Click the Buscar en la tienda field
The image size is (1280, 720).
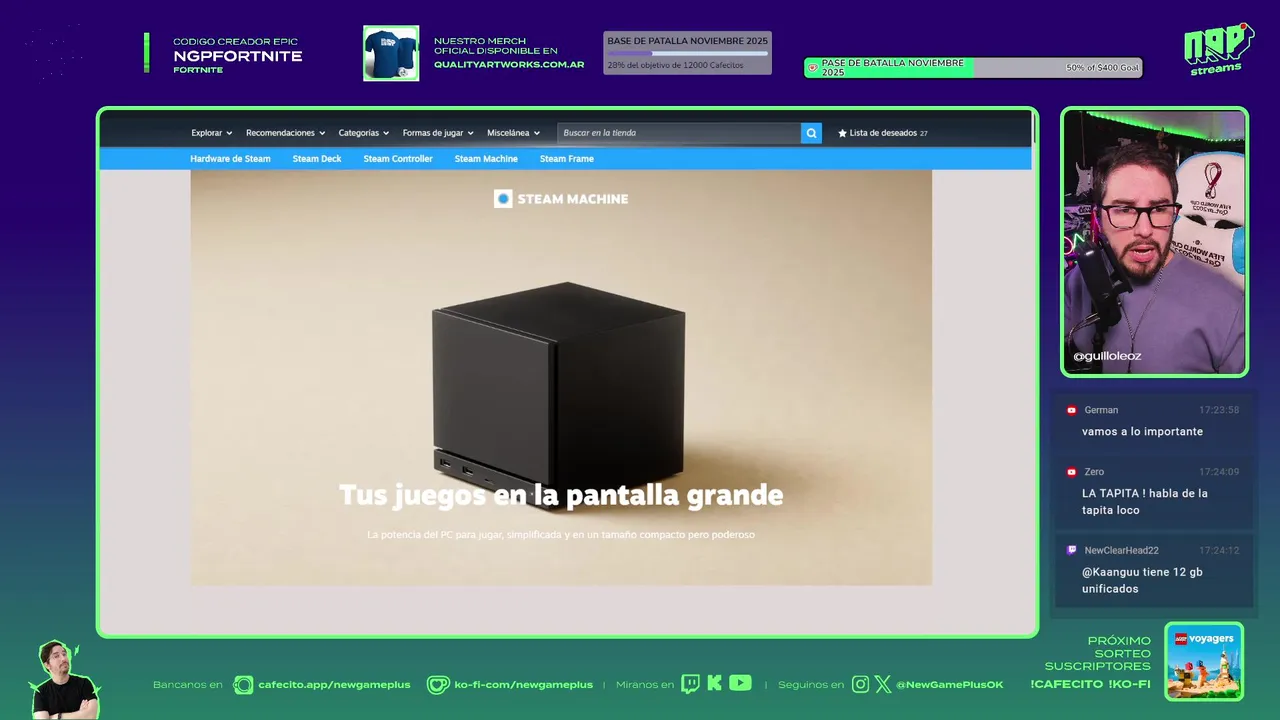tap(679, 133)
